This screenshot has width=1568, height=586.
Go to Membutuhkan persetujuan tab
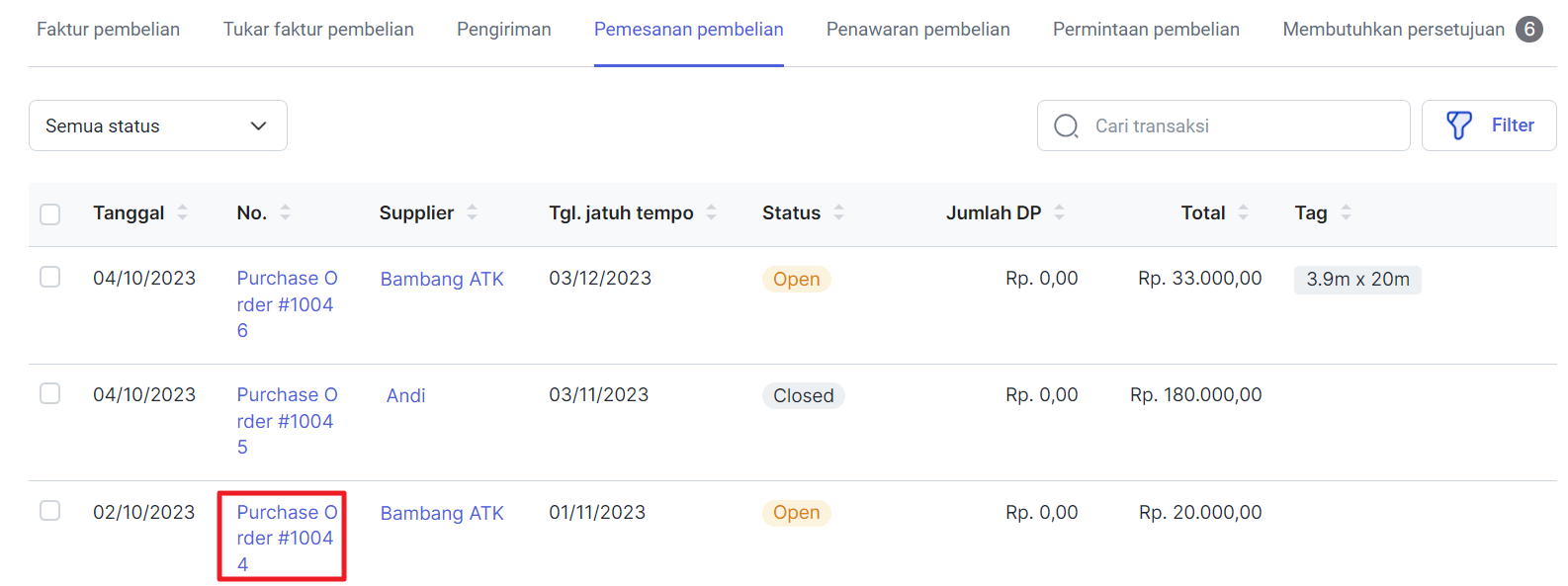point(1393,30)
